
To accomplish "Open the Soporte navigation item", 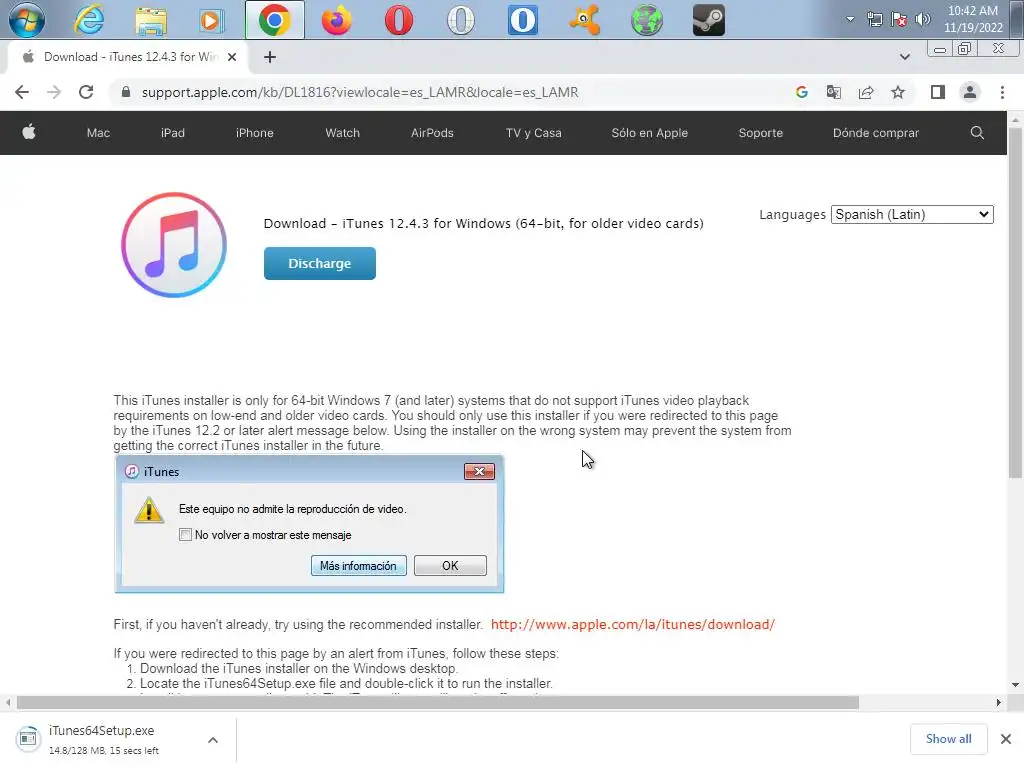I will pos(760,133).
